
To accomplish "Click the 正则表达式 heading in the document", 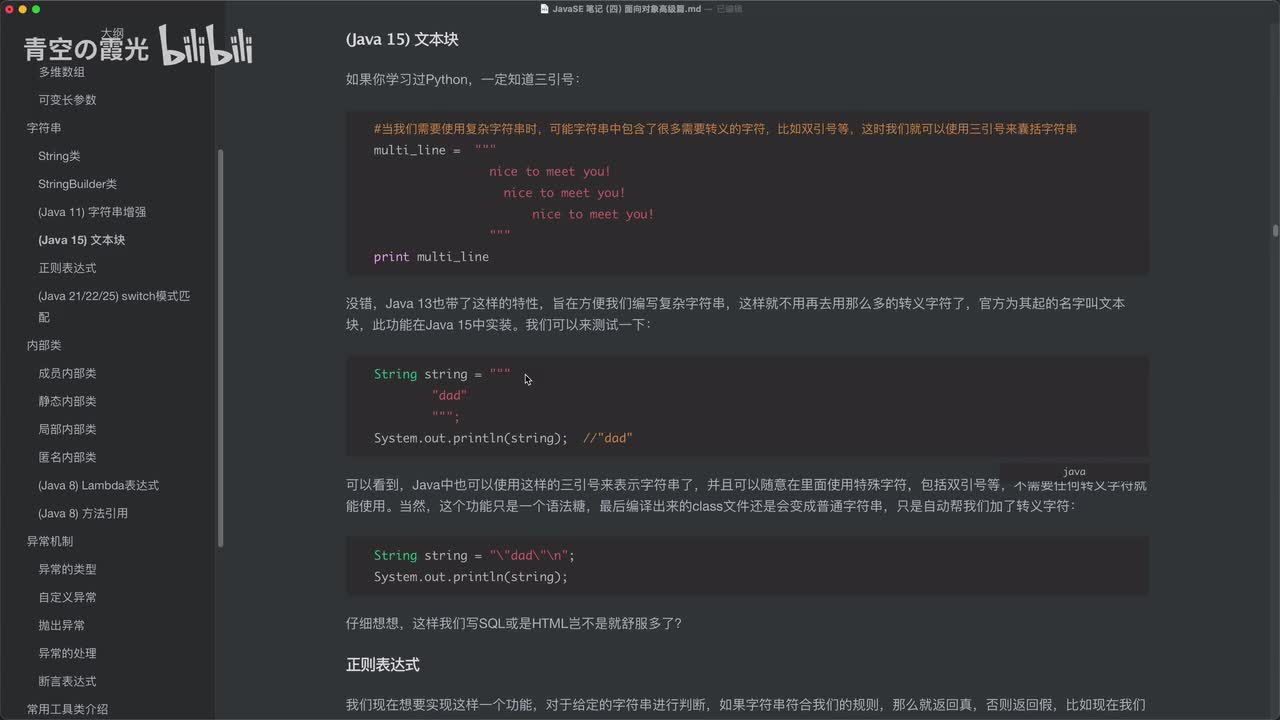I will coord(382,664).
